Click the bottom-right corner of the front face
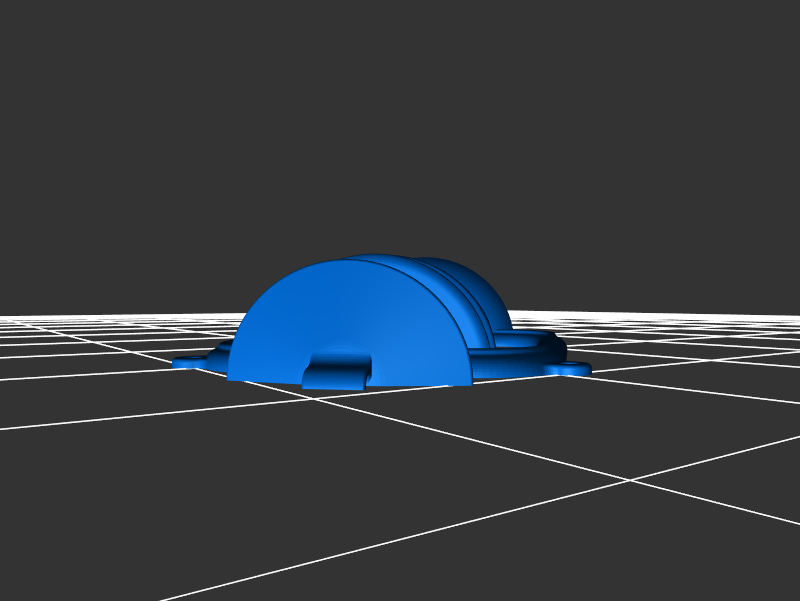Screen dimensions: 800x601 468,382
